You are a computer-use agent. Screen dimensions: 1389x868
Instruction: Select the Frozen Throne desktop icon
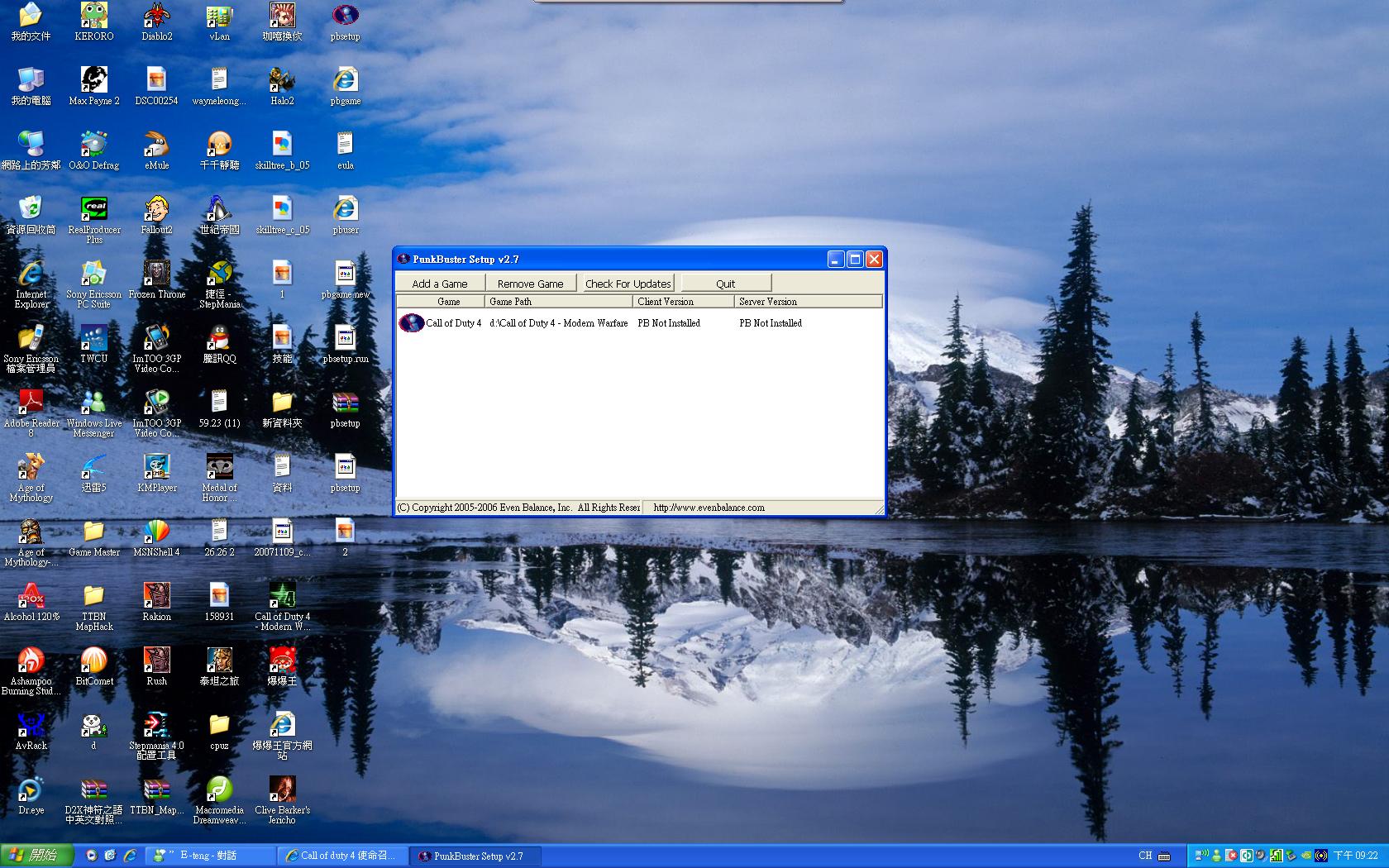pos(156,274)
